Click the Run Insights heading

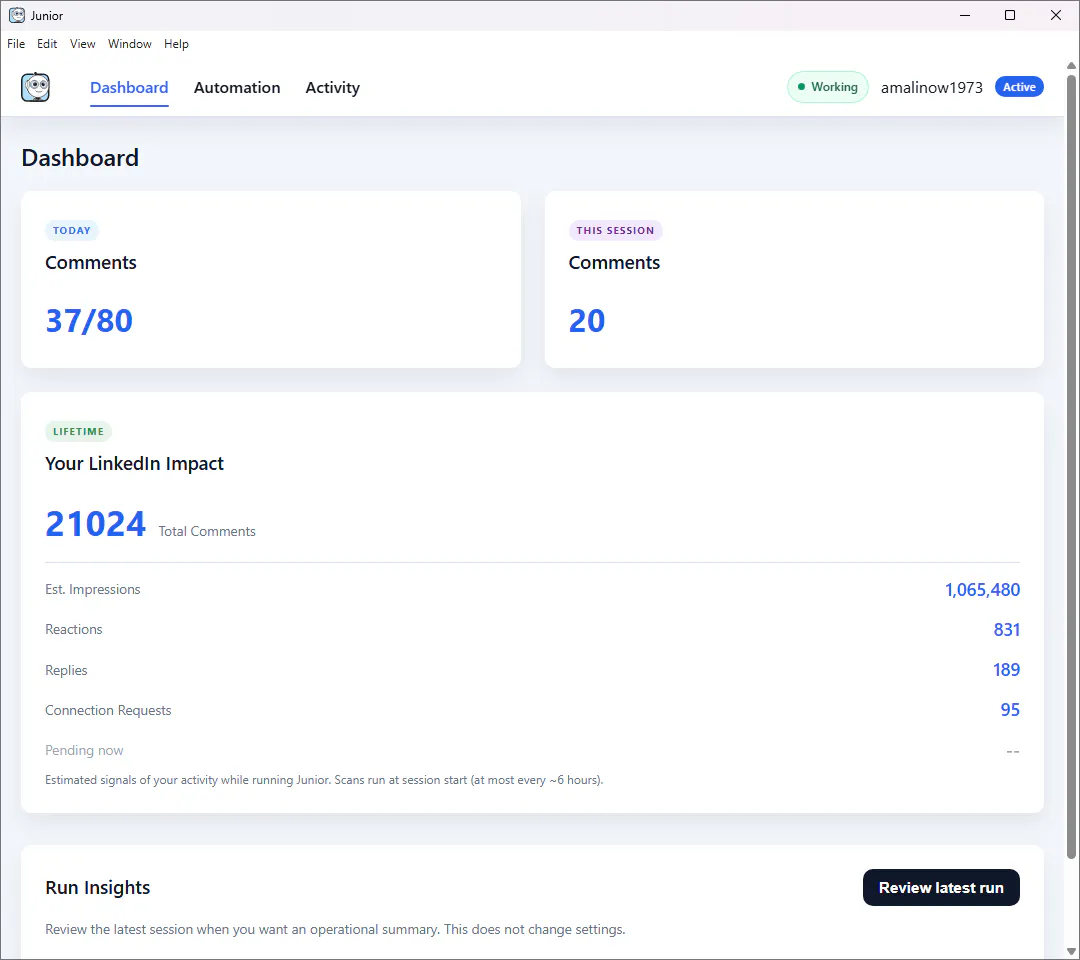pos(97,887)
